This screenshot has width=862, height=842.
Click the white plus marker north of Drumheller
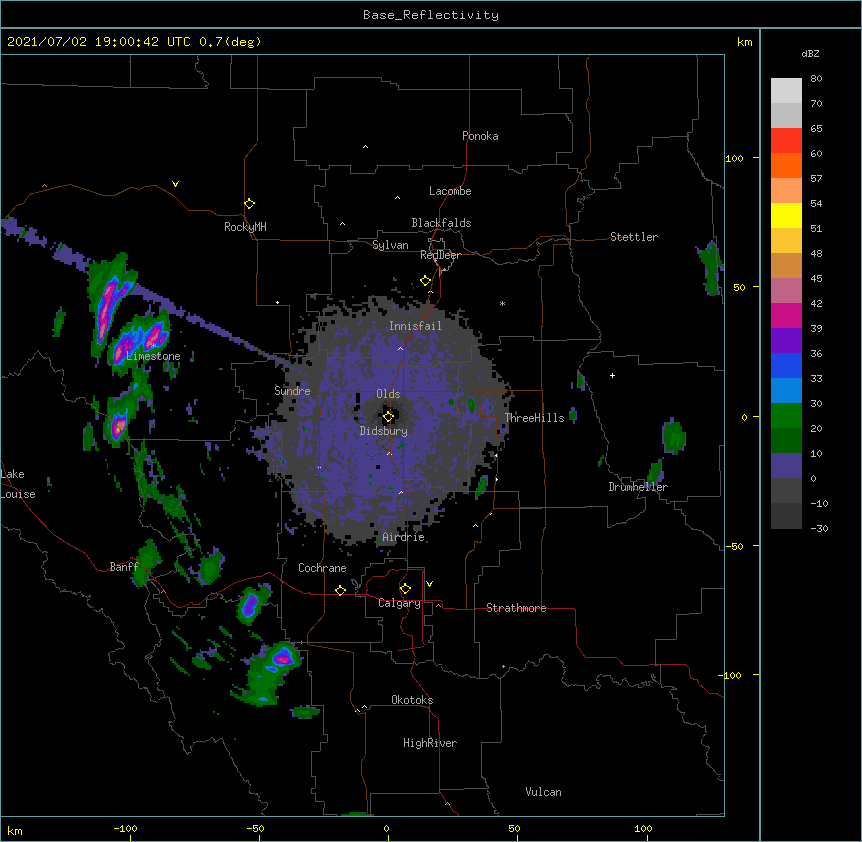[x=612, y=375]
